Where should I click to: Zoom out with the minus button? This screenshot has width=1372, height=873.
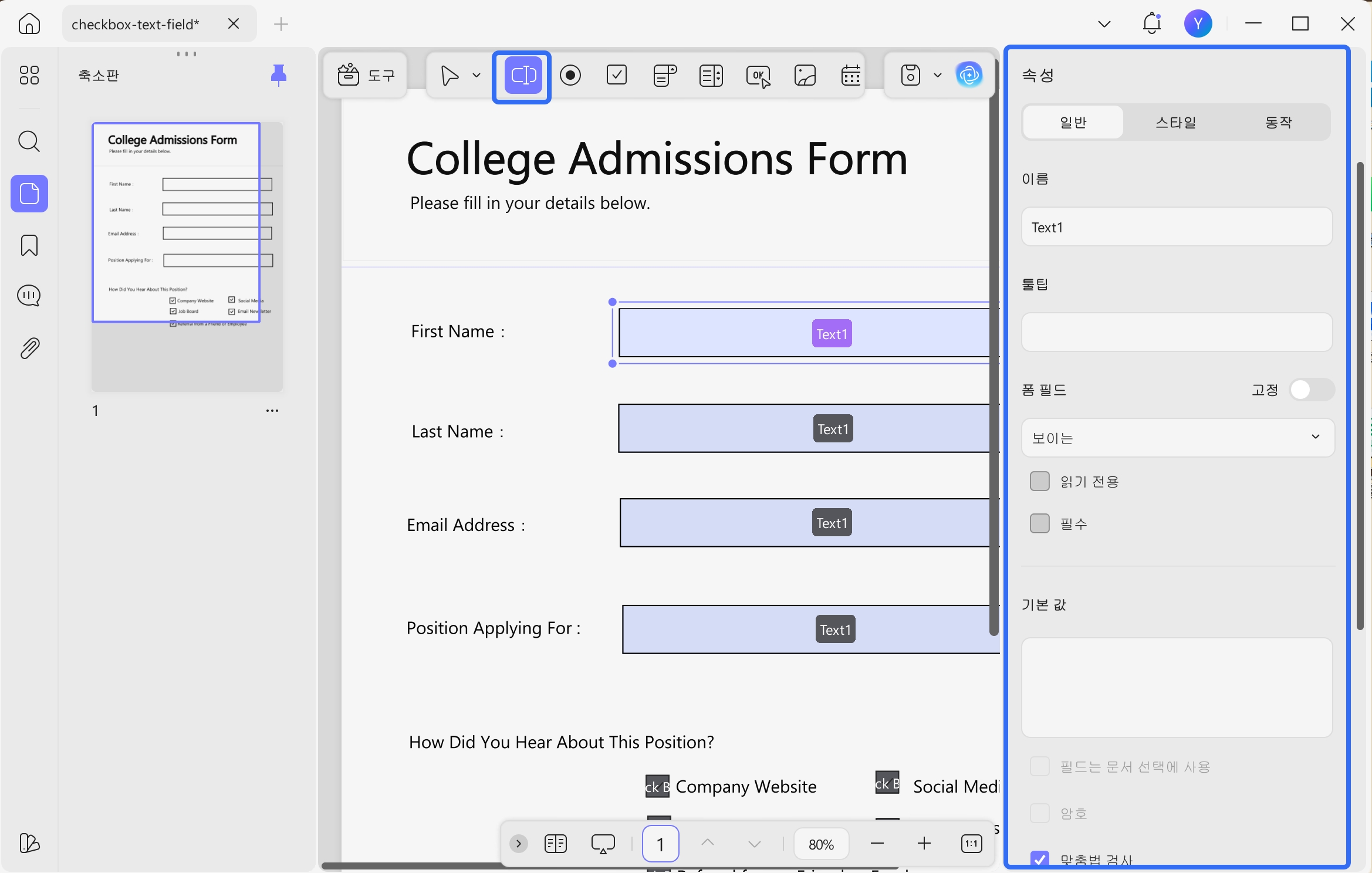[x=877, y=844]
